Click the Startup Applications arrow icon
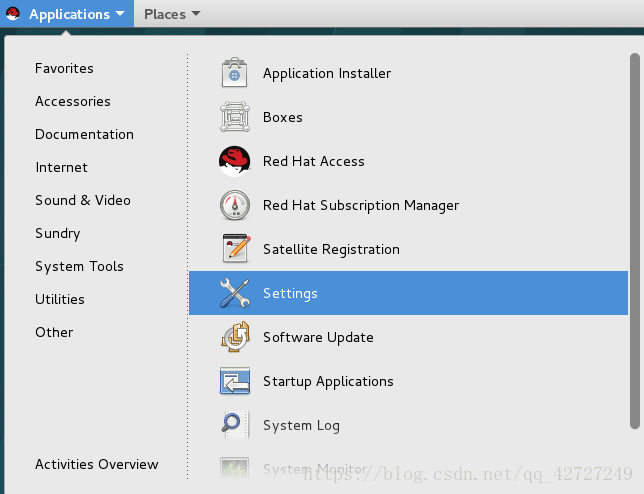This screenshot has width=644, height=494. 235,381
